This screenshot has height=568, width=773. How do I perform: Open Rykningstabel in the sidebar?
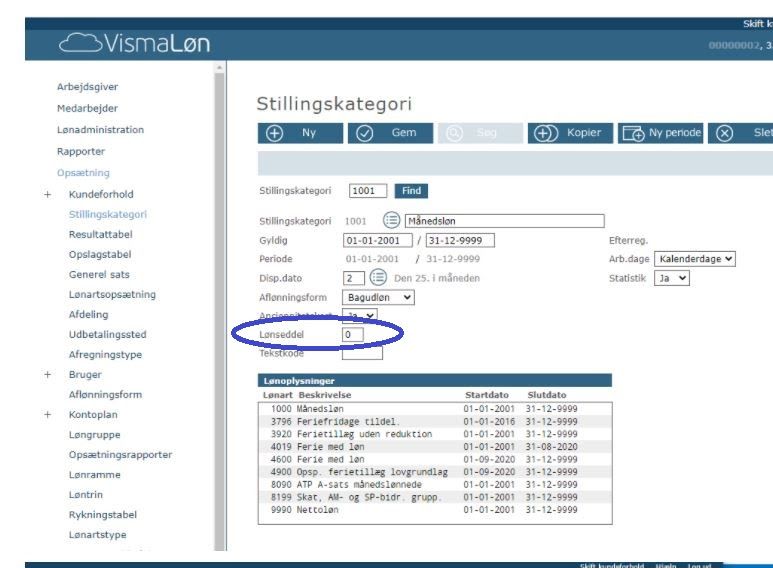(x=103, y=515)
